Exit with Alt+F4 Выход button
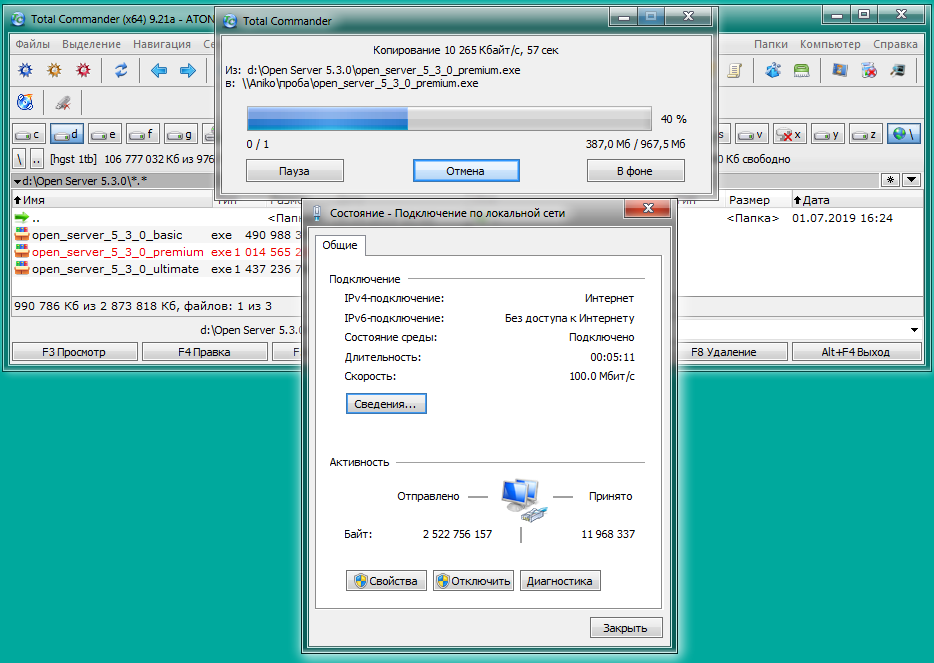The height and width of the screenshot is (663, 934). pyautogui.click(x=856, y=352)
